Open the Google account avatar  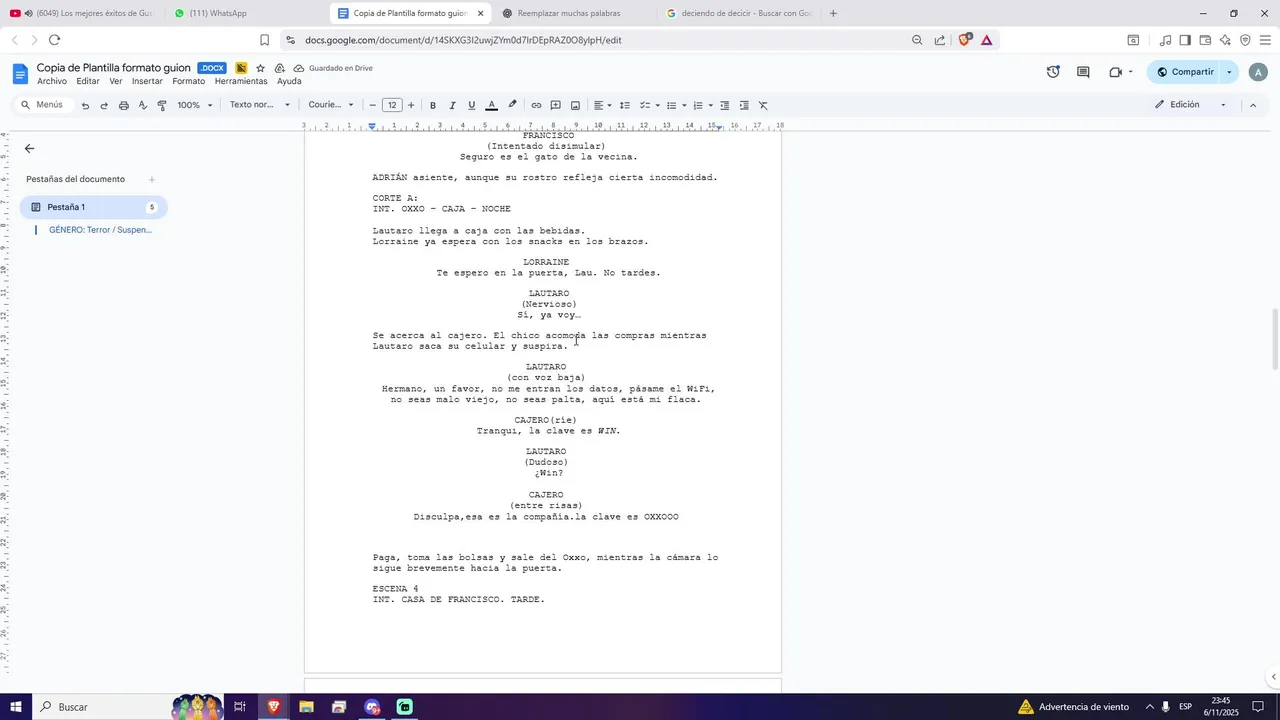1258,72
